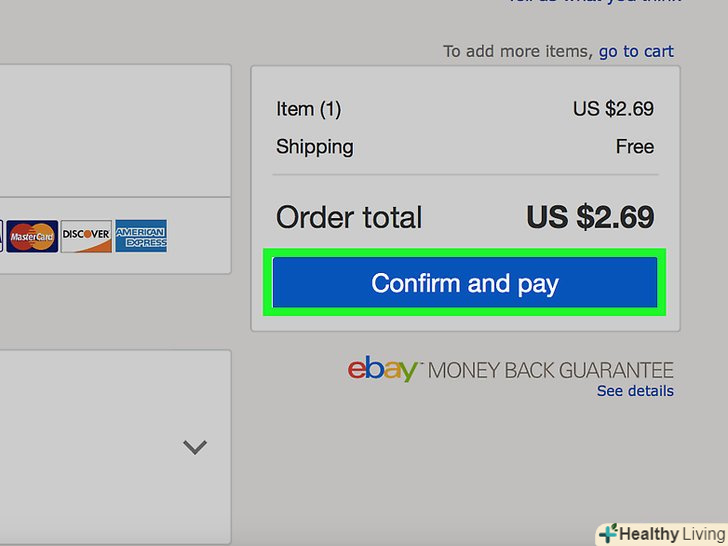
Task: Click the MONEY BACK GUARANTEE text
Action: 551,370
